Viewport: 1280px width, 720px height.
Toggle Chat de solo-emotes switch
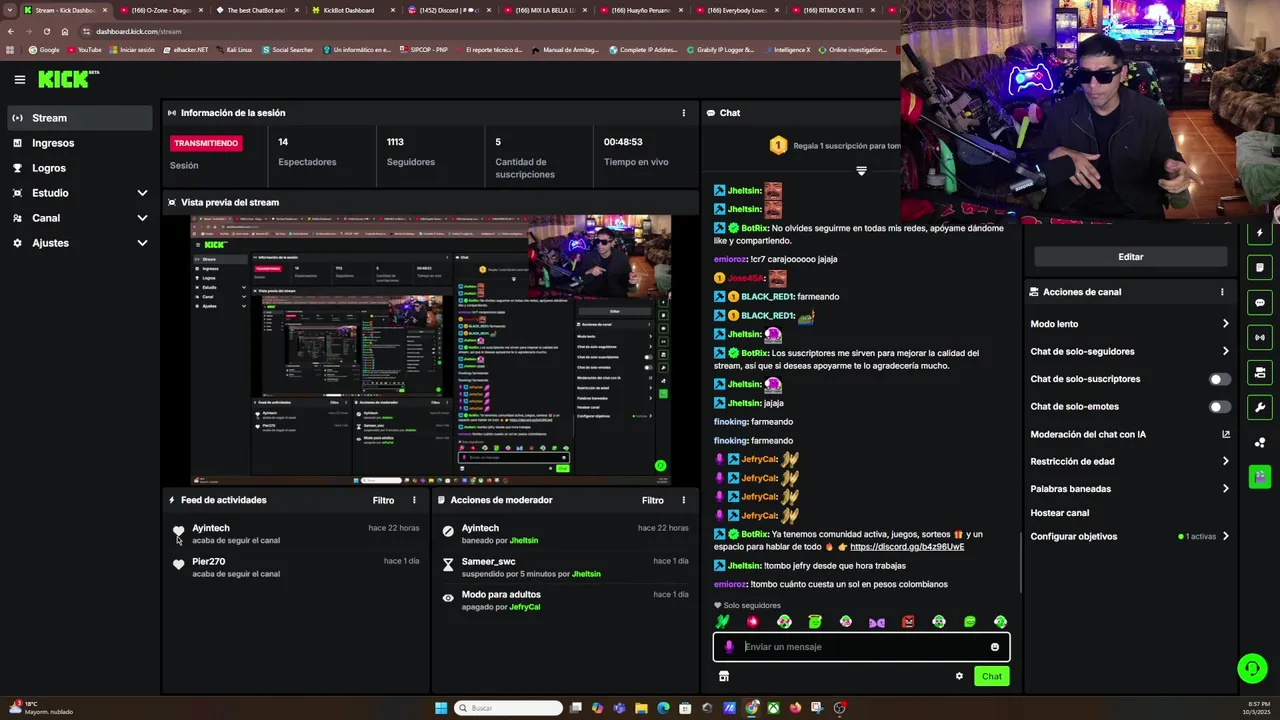(x=1220, y=407)
